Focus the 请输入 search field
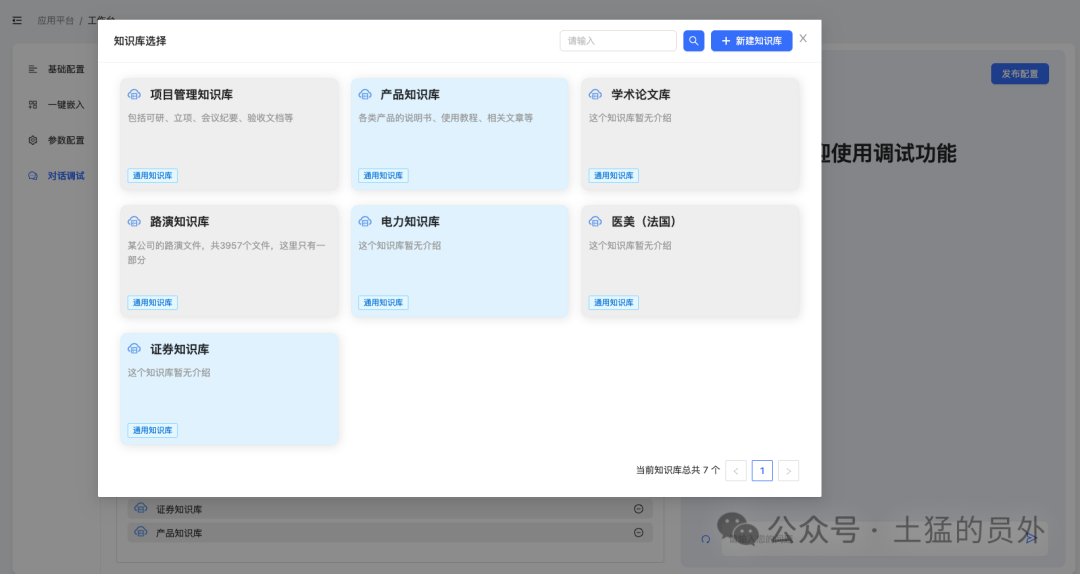 pyautogui.click(x=618, y=41)
